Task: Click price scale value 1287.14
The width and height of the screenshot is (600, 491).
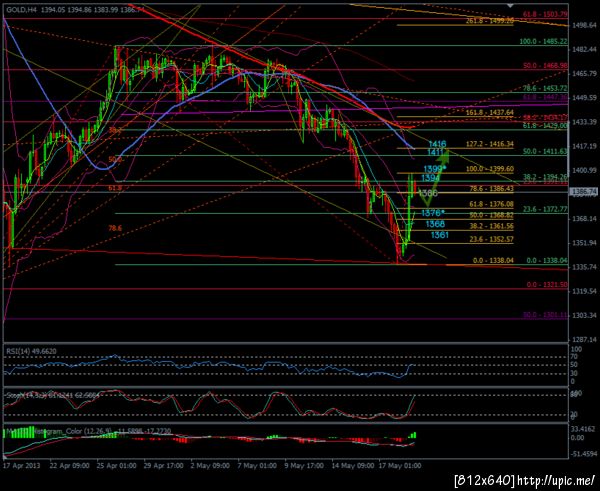Action: pos(584,339)
